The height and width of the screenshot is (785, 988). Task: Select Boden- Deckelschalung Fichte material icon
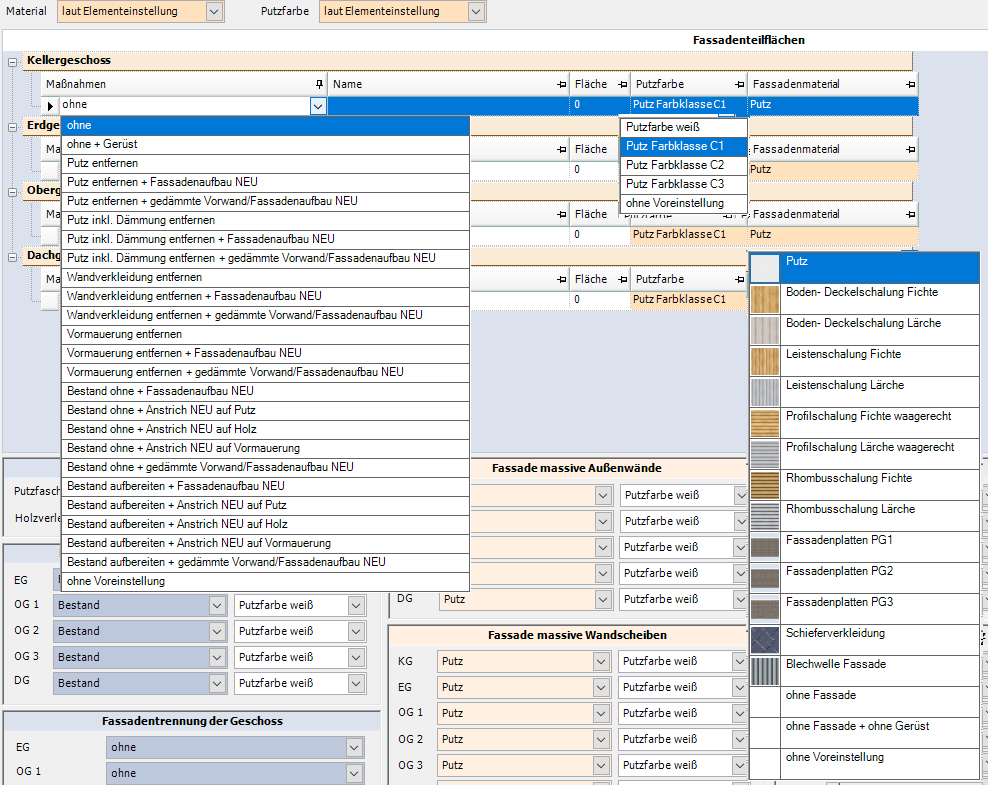[765, 299]
